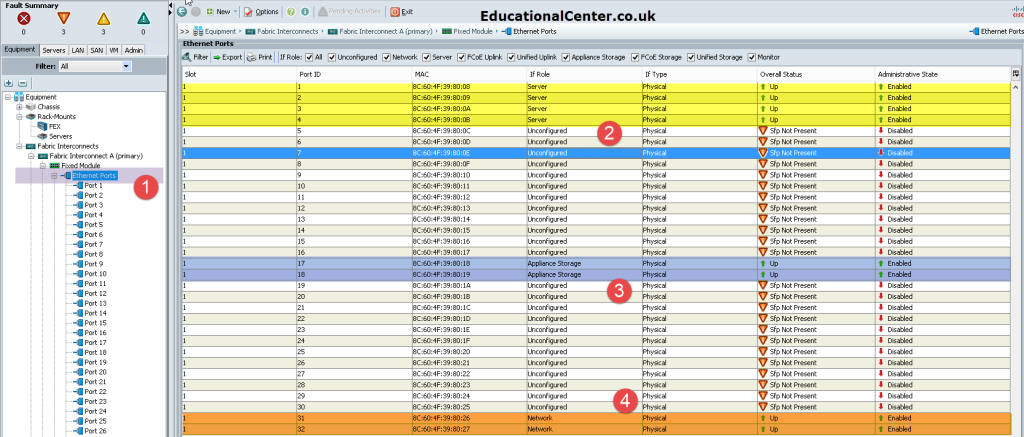Screen dimensions: 1024x437
Task: Click the FEX icon in tree
Action: coord(43,127)
